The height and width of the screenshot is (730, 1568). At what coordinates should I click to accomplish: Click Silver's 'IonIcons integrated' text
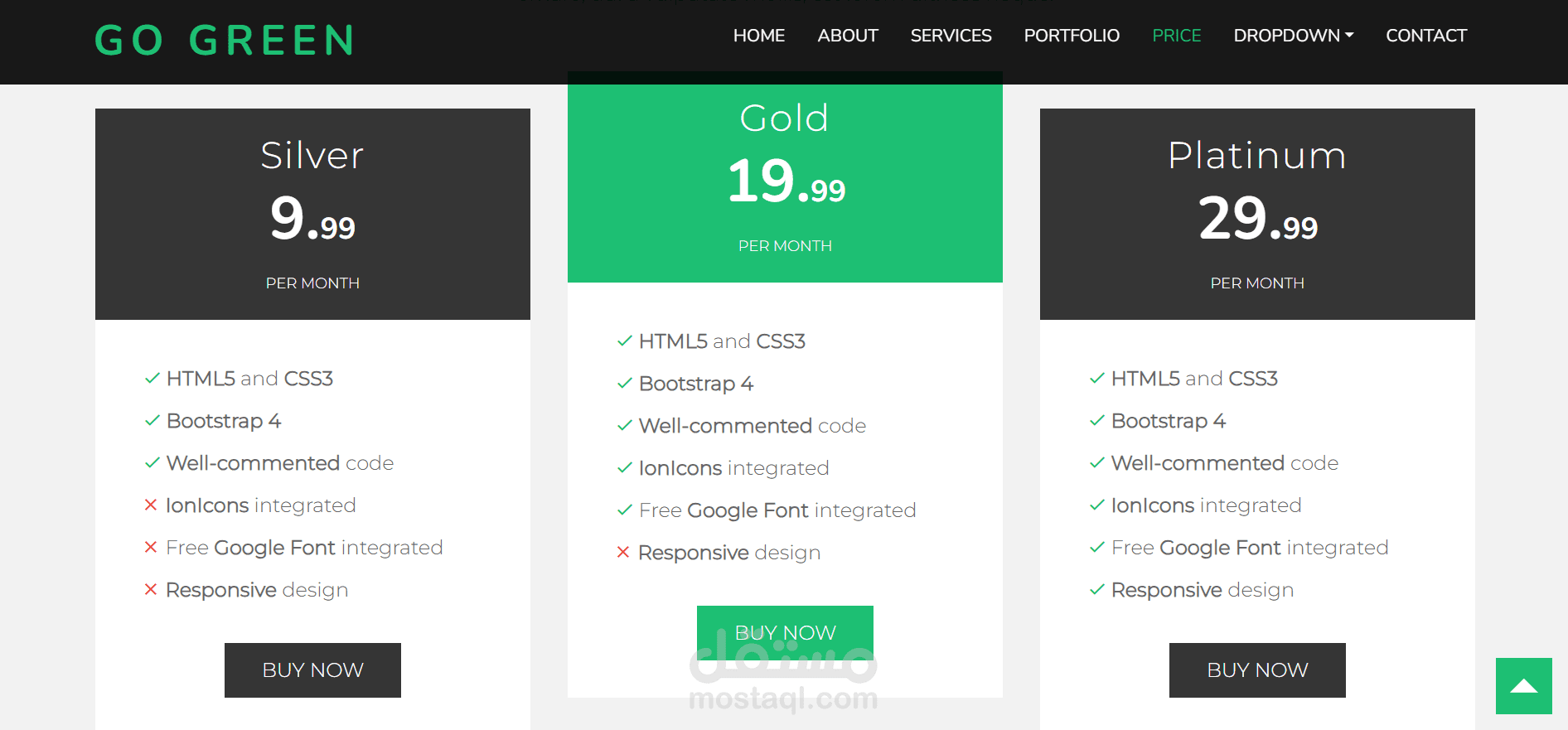[x=261, y=505]
